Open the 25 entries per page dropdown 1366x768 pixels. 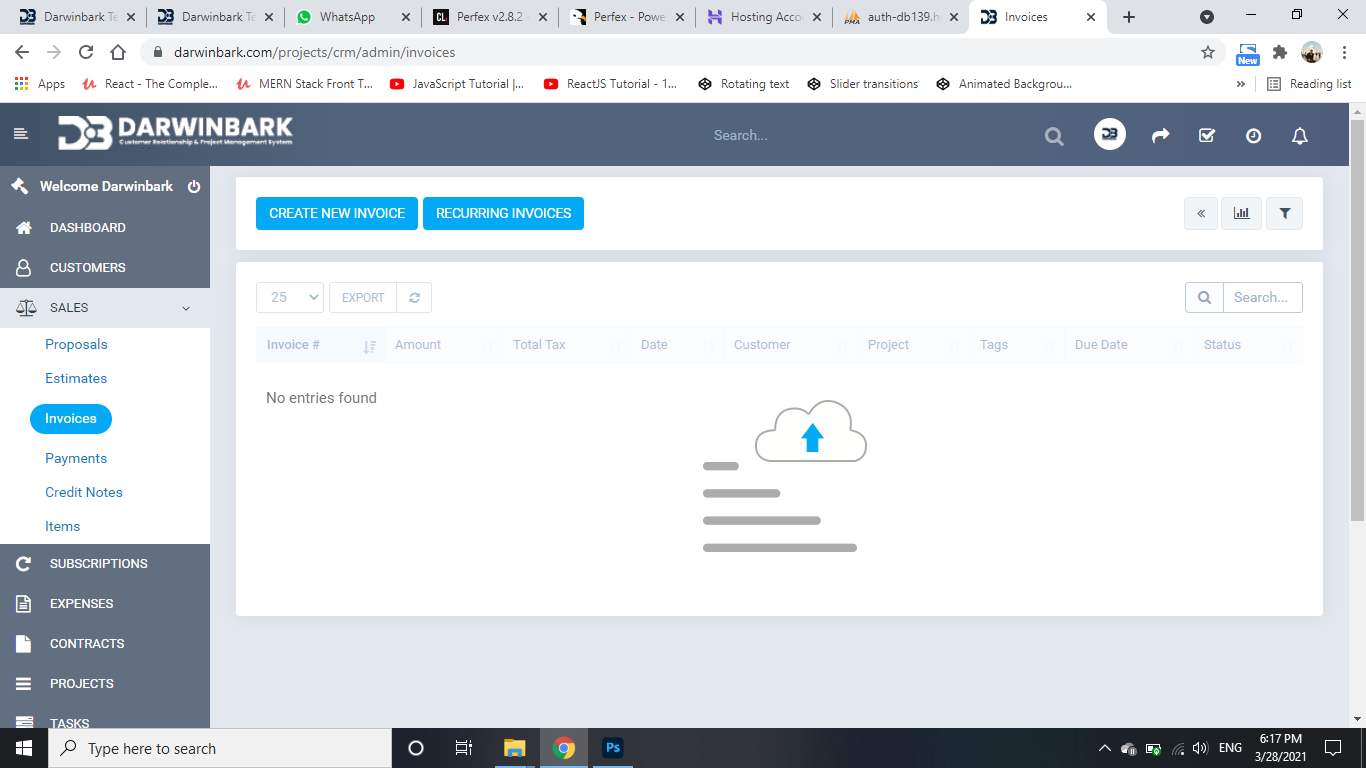(290, 298)
